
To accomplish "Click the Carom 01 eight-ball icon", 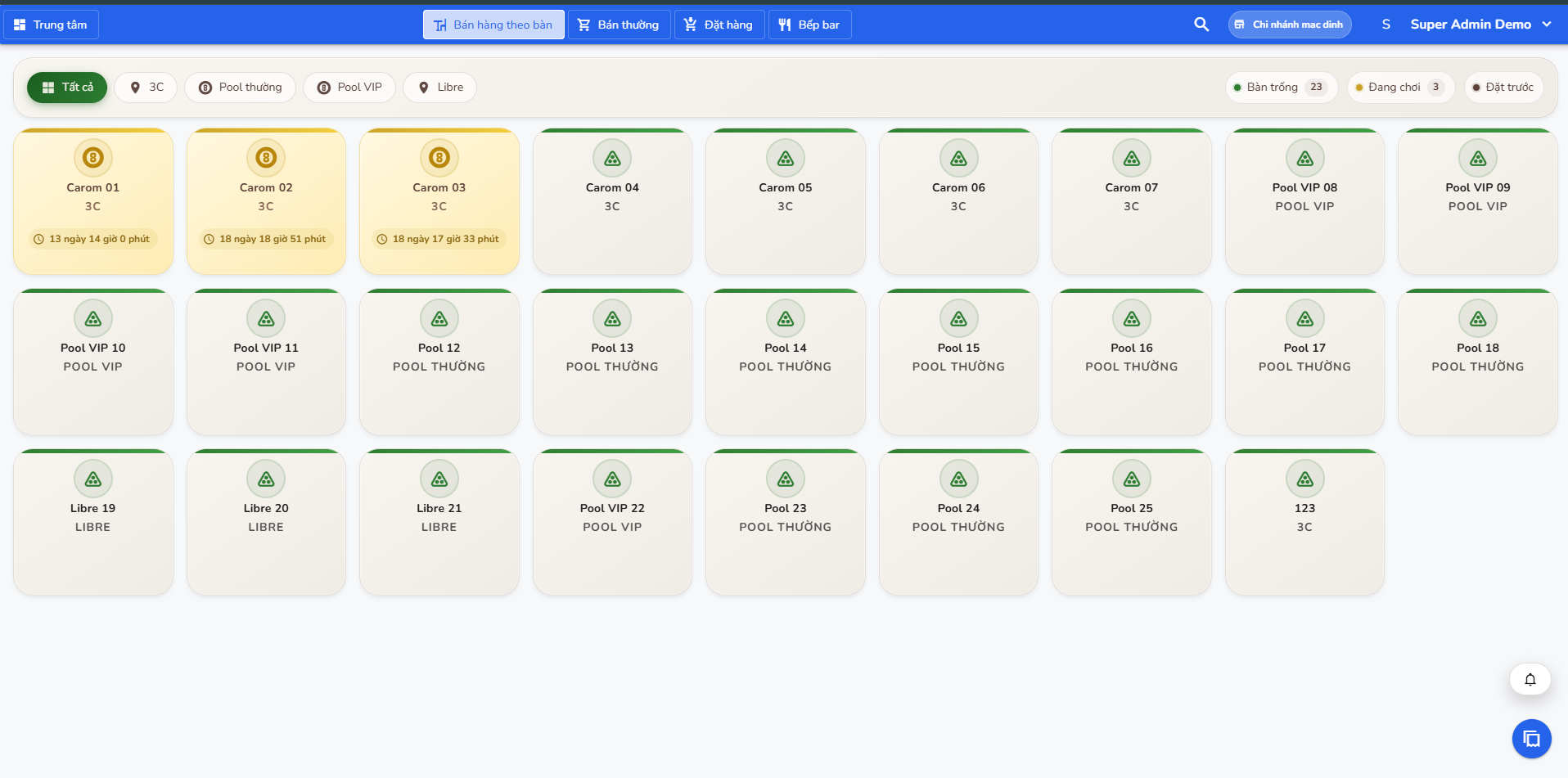I will (93, 158).
